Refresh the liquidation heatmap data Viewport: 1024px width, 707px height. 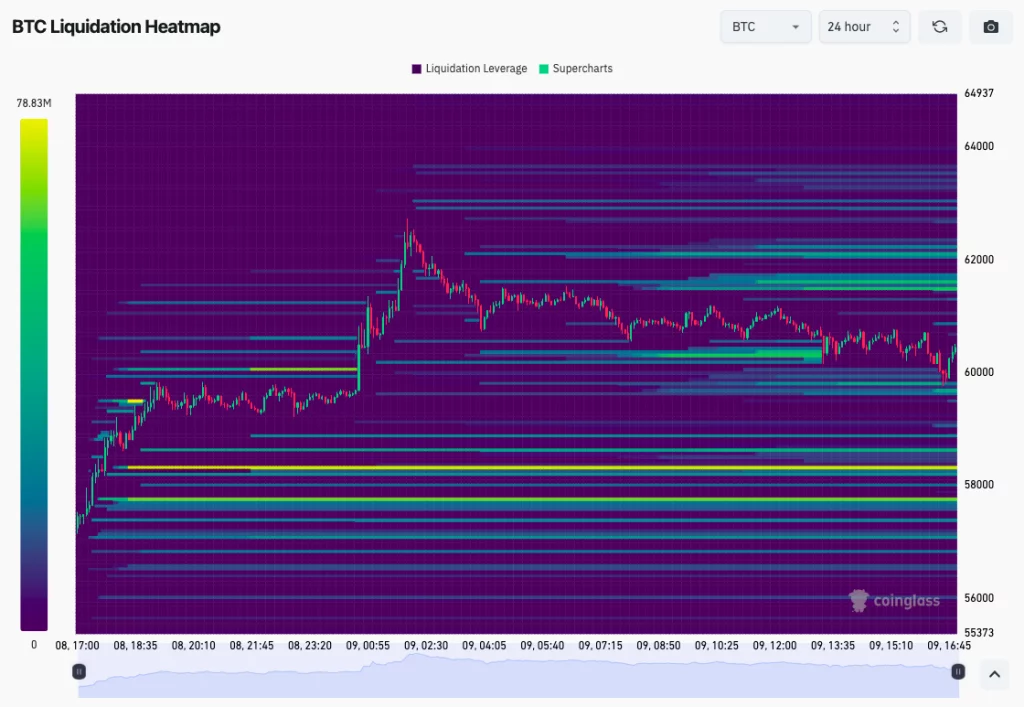[x=940, y=27]
